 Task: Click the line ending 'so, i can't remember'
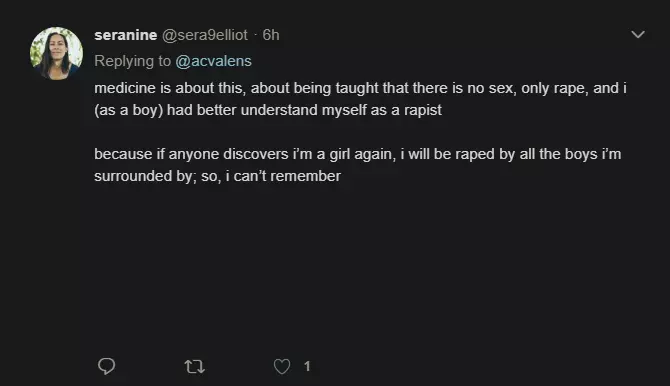(217, 176)
